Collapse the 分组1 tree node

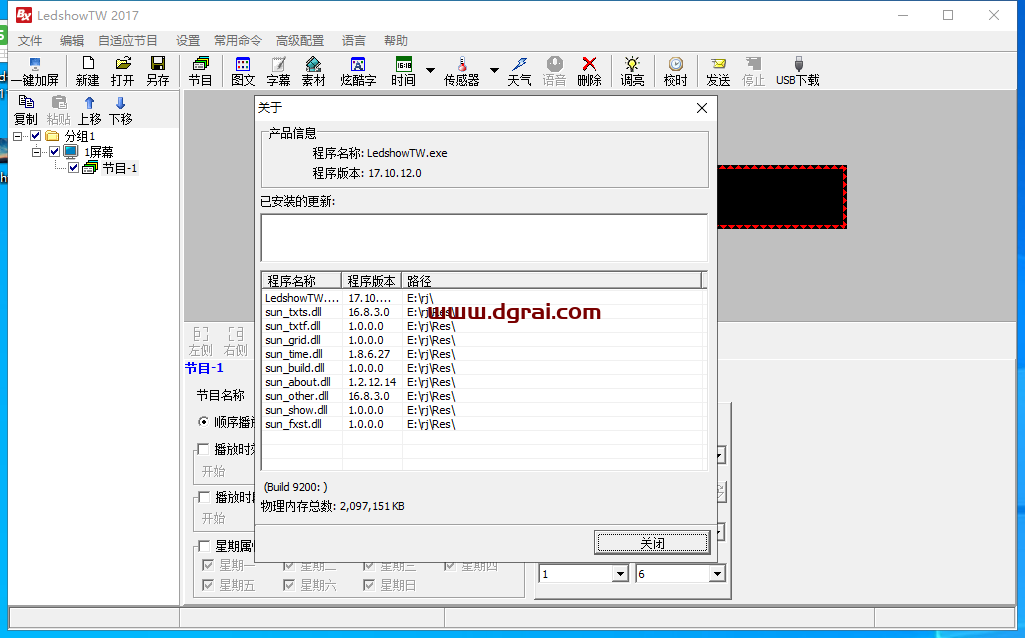pos(18,136)
